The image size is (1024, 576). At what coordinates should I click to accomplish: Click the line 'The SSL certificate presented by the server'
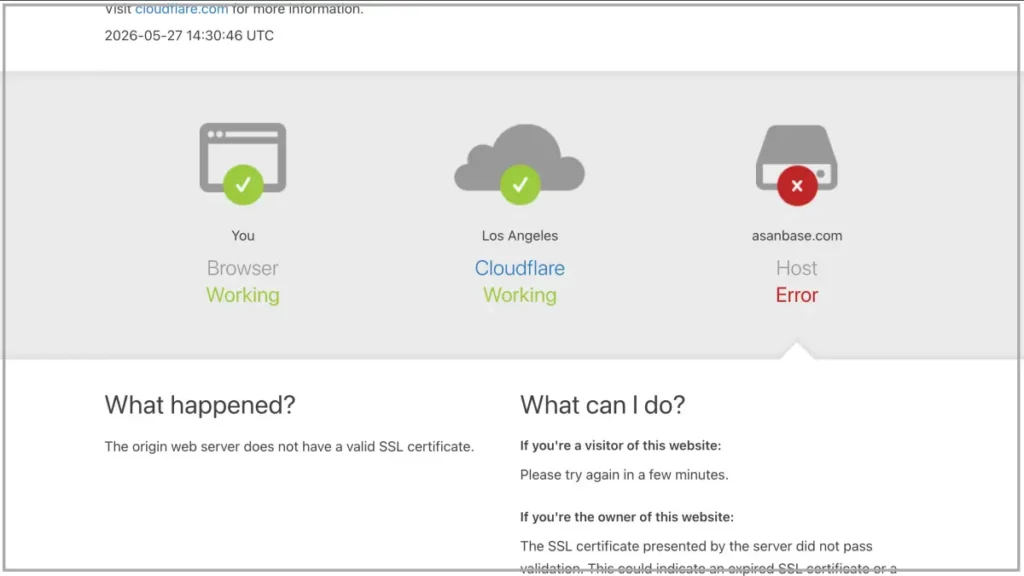pyautogui.click(x=696, y=546)
